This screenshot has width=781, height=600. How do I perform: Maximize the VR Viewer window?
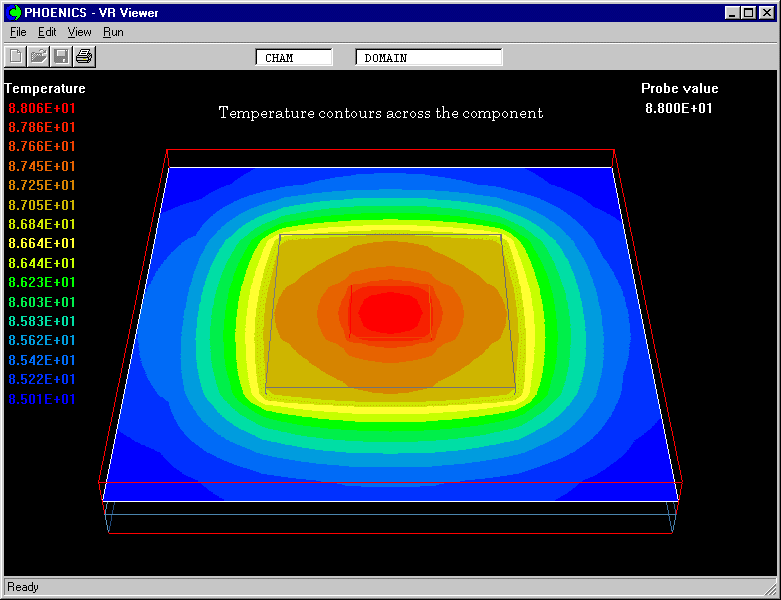tap(748, 13)
